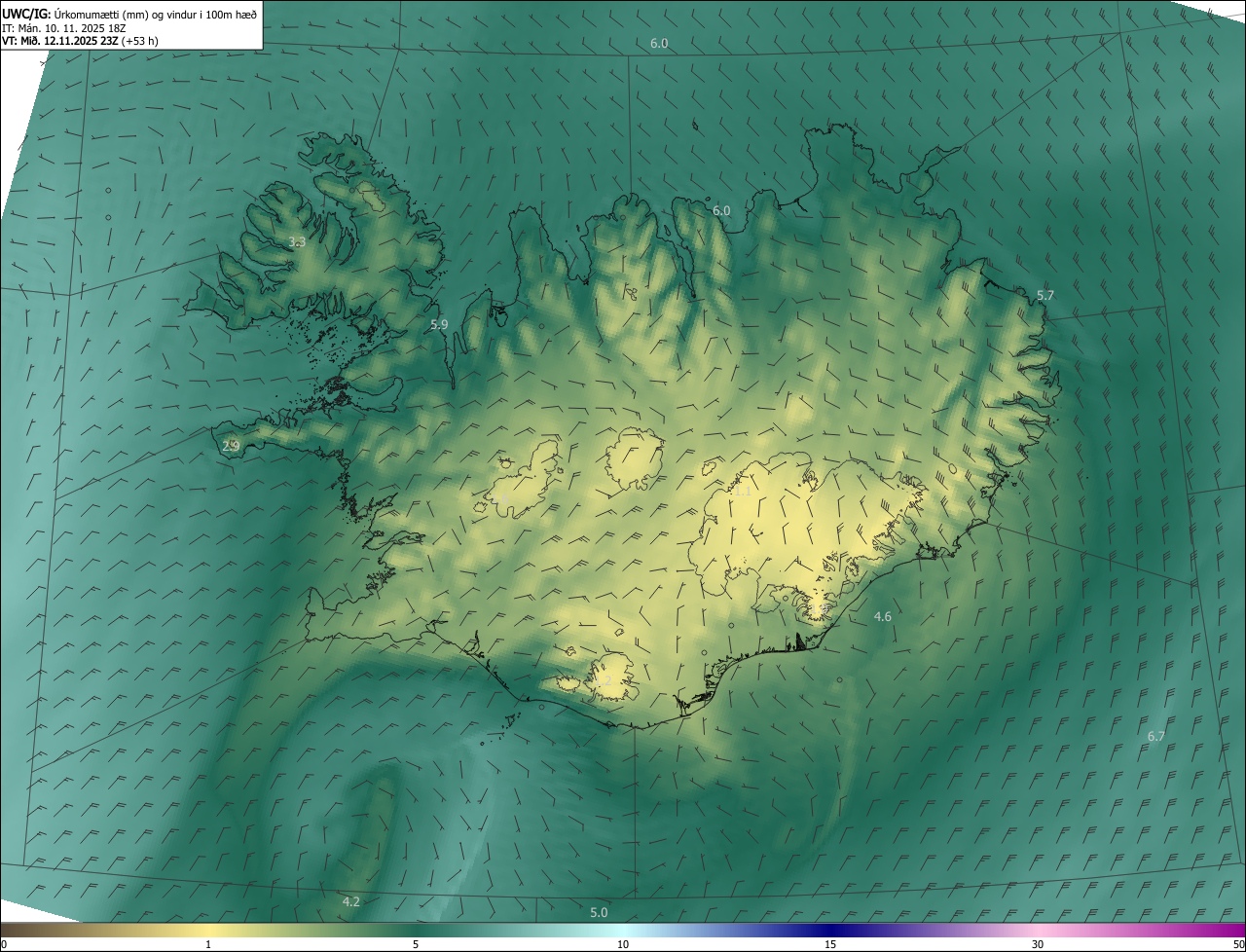Click the 4.2 value in the southwest sea
The width and height of the screenshot is (1246, 952).
(351, 901)
